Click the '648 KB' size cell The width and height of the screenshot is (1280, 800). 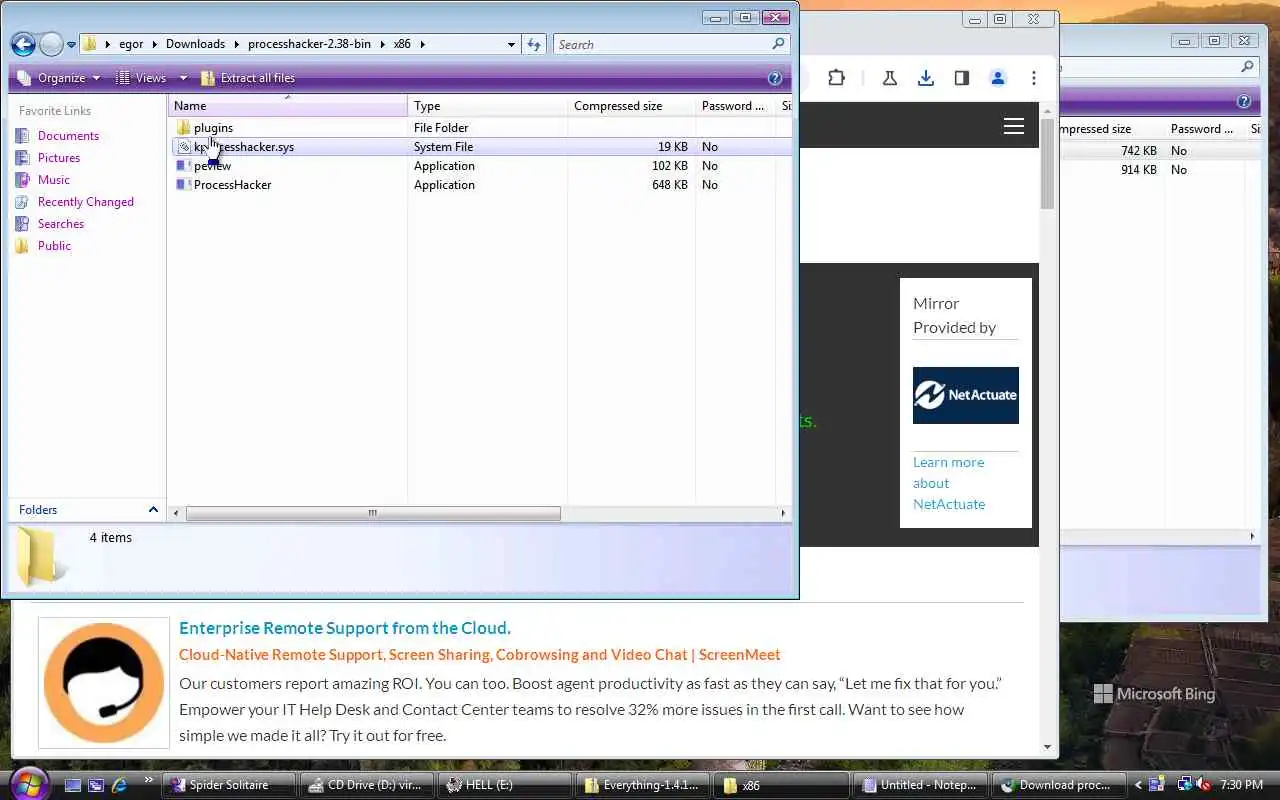coord(669,185)
